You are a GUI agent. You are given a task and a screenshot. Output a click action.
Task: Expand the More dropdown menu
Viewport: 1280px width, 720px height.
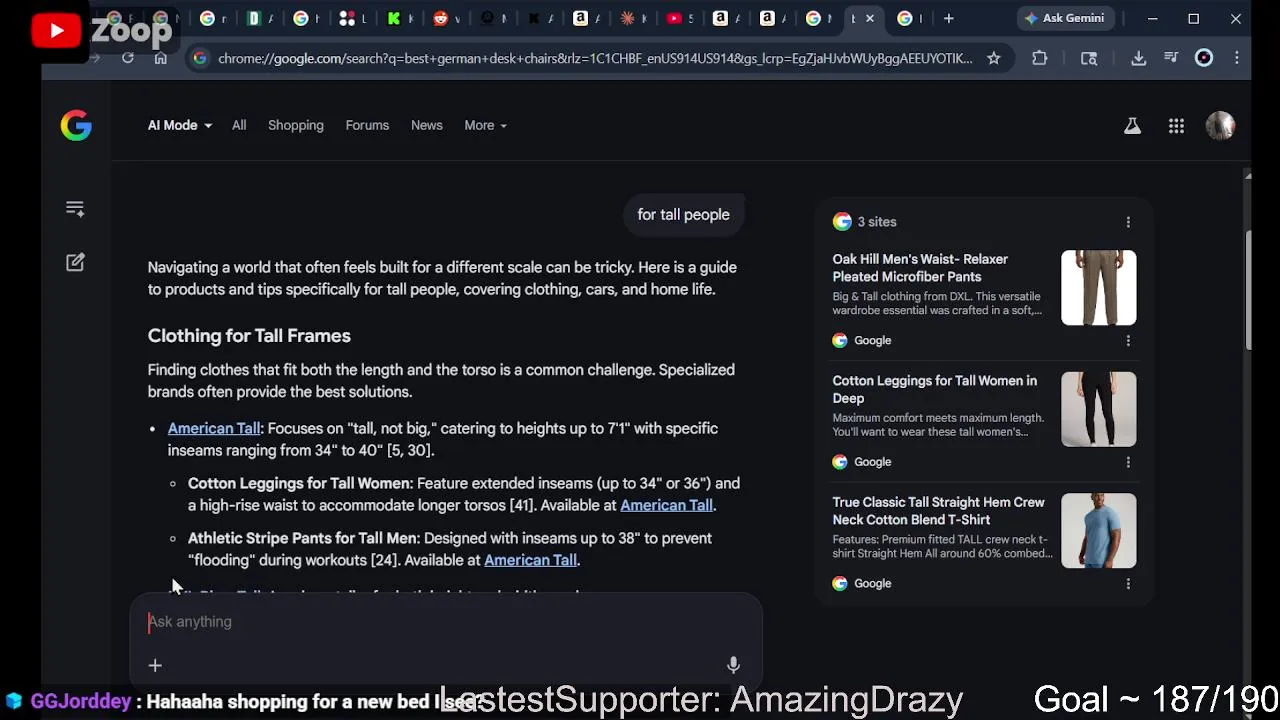tap(485, 125)
